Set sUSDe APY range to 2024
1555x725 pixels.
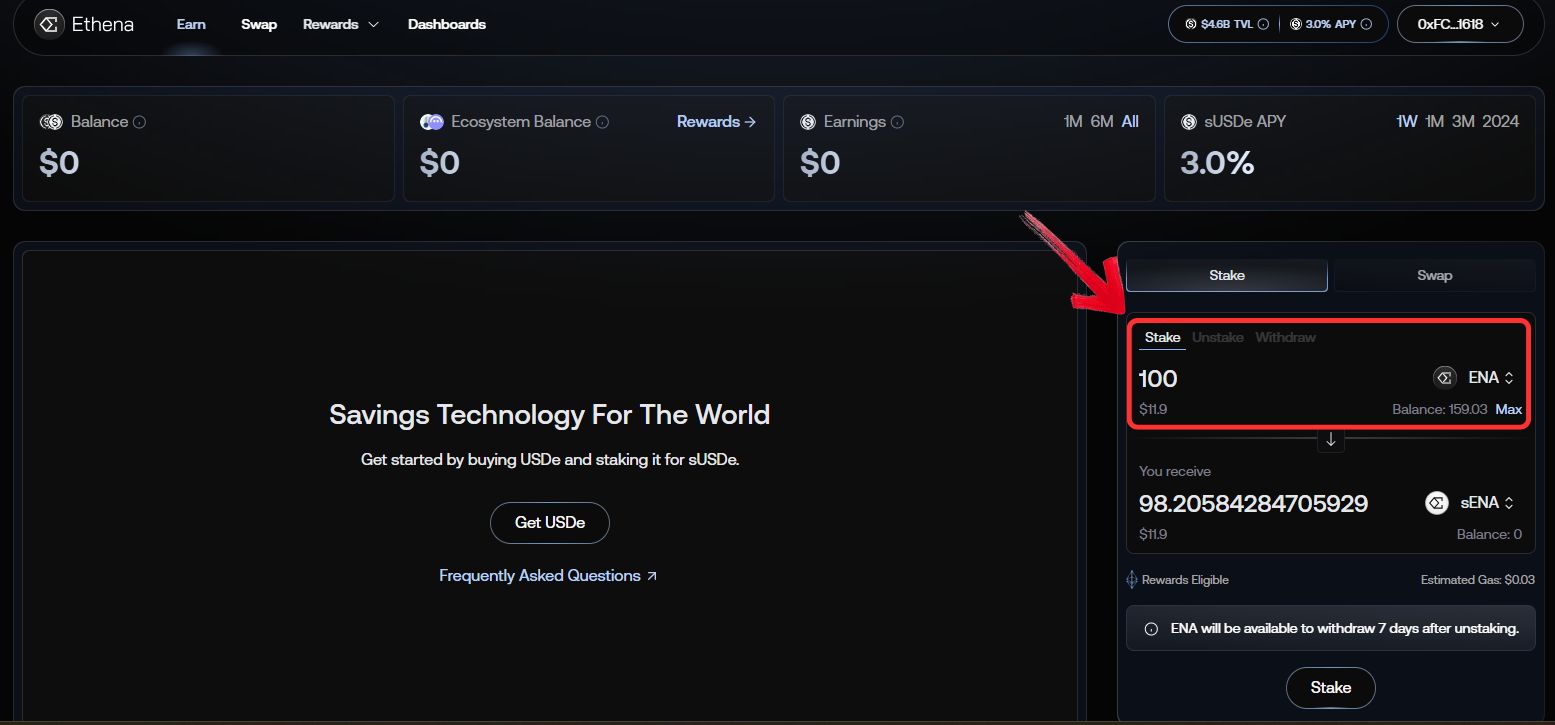pyautogui.click(x=1501, y=122)
